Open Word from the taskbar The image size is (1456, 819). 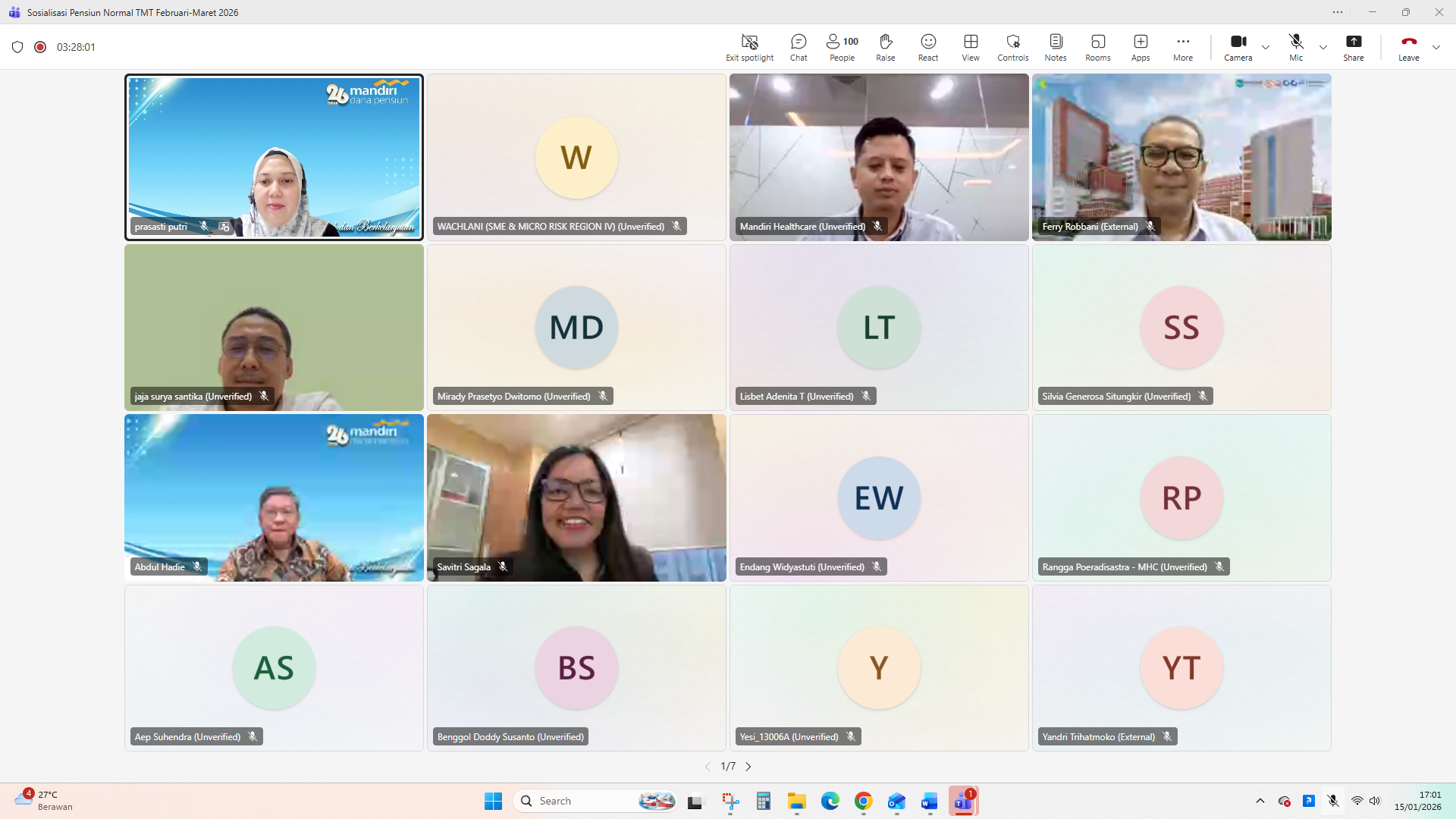[x=930, y=801]
